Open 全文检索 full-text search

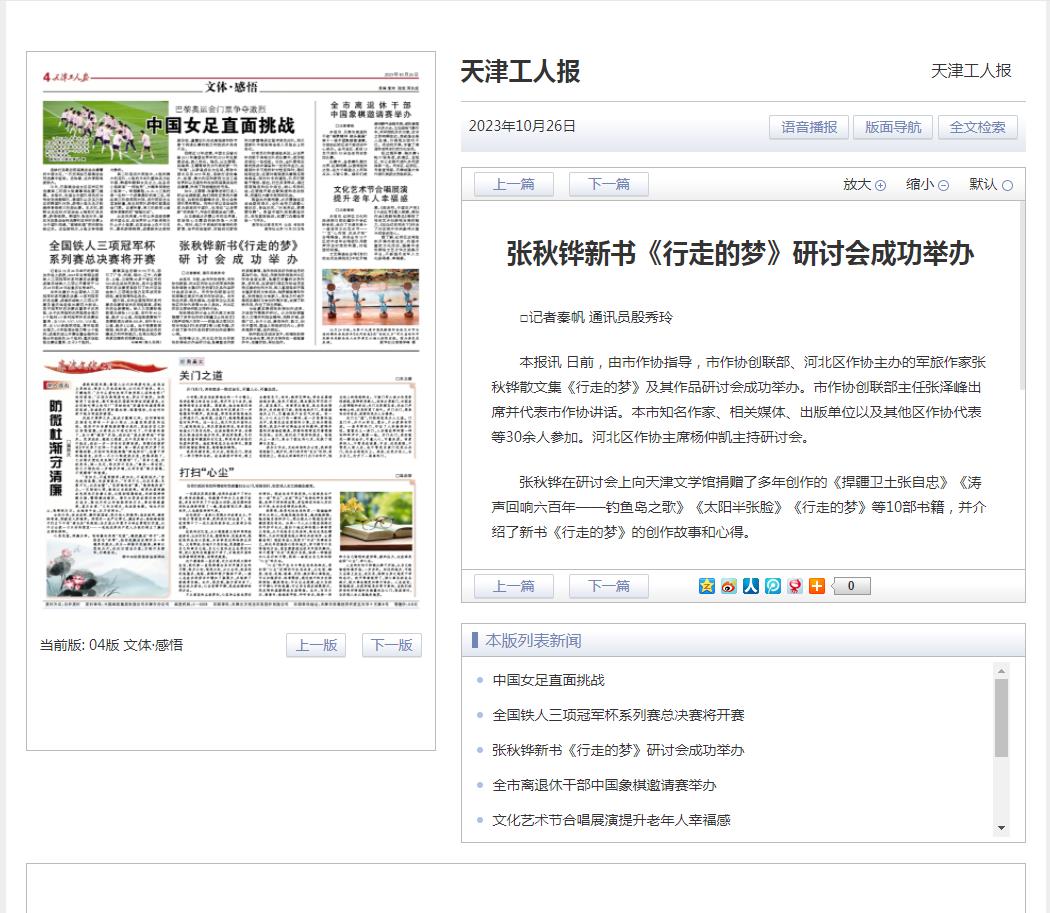[x=977, y=127]
